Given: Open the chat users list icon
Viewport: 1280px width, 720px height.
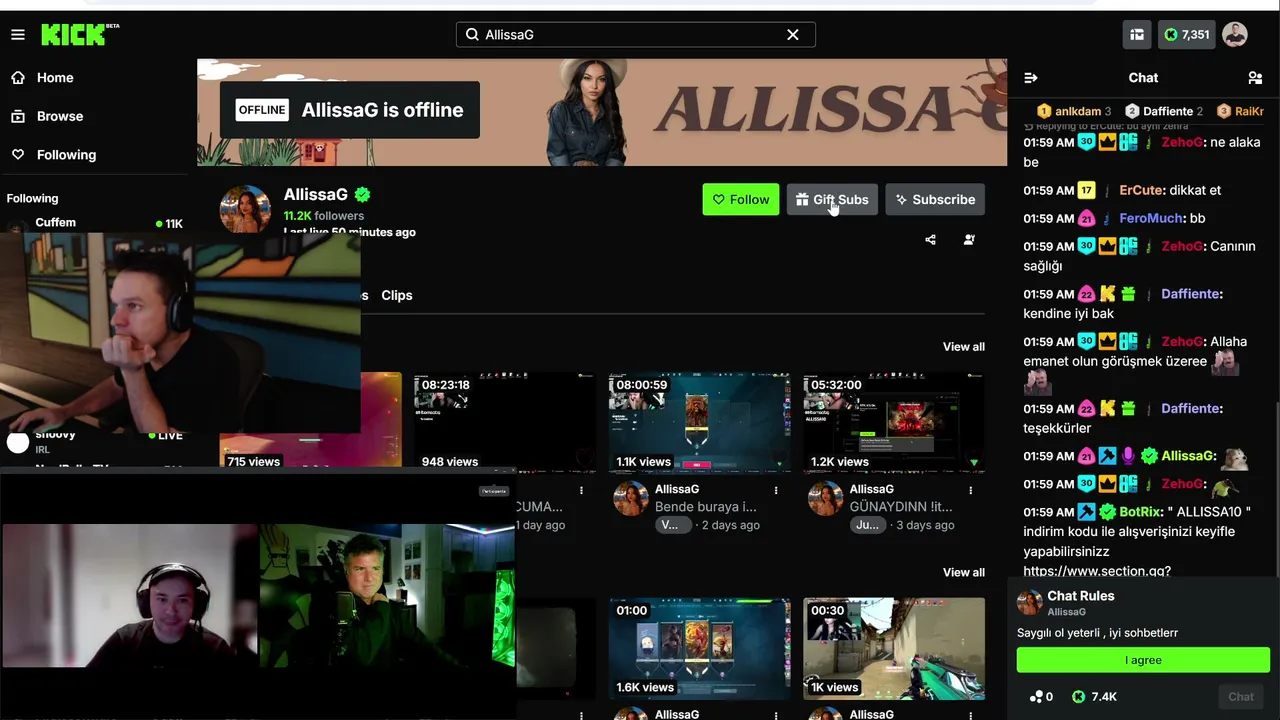Looking at the screenshot, I should [1255, 78].
